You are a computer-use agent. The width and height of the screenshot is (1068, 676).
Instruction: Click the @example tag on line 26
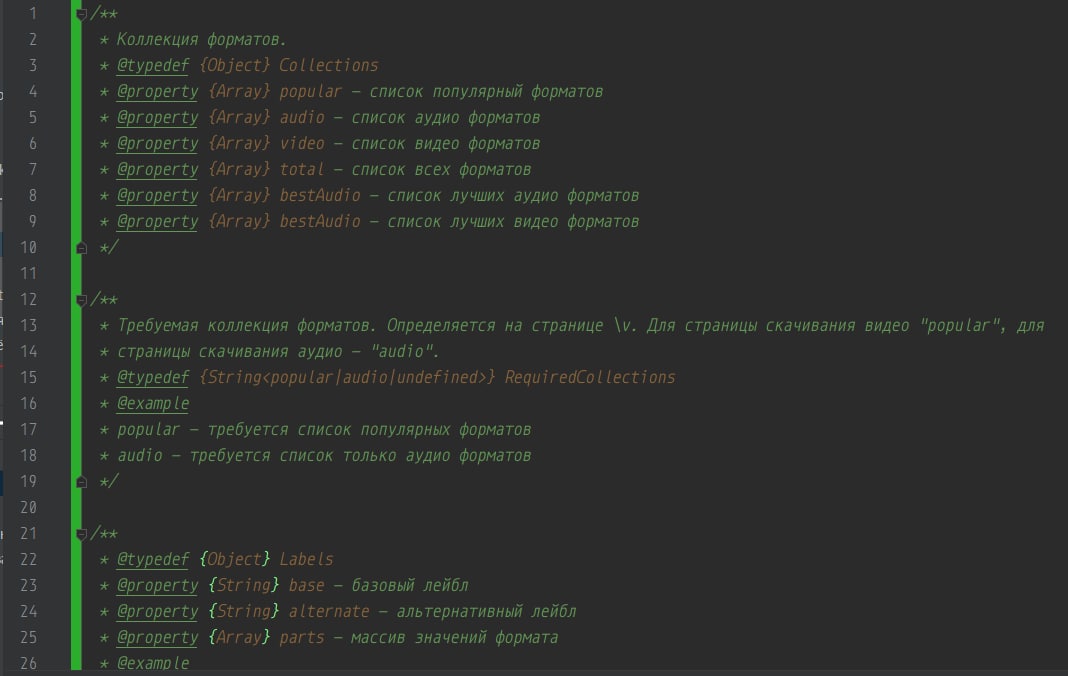click(152, 663)
